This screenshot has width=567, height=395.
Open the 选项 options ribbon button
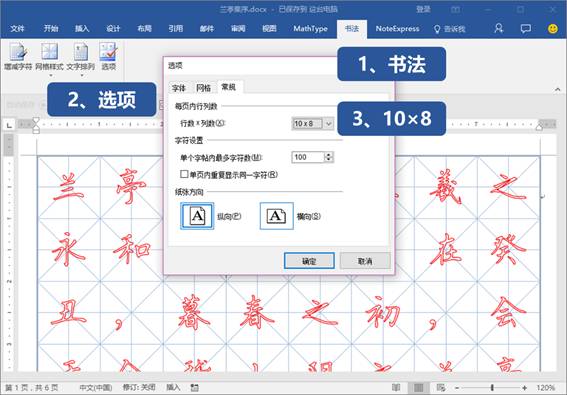[x=108, y=56]
